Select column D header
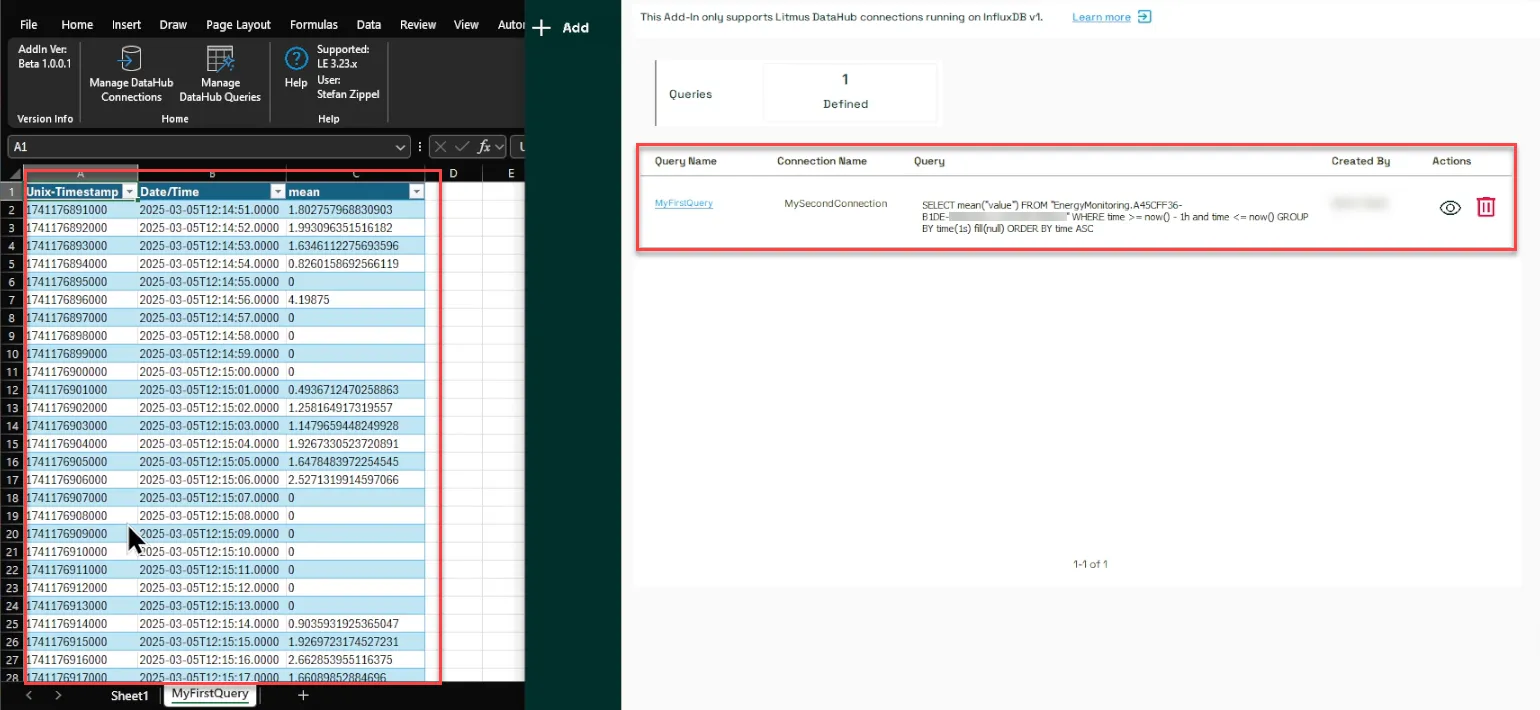 click(453, 174)
